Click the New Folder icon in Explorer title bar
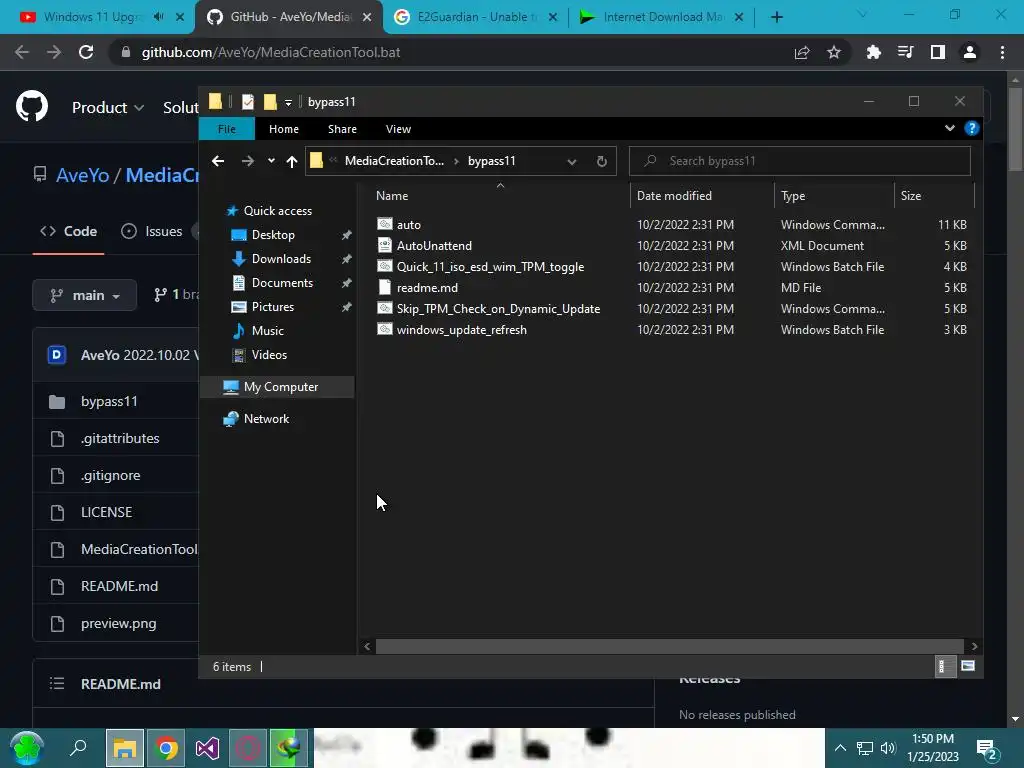This screenshot has width=1024, height=768. 270,102
